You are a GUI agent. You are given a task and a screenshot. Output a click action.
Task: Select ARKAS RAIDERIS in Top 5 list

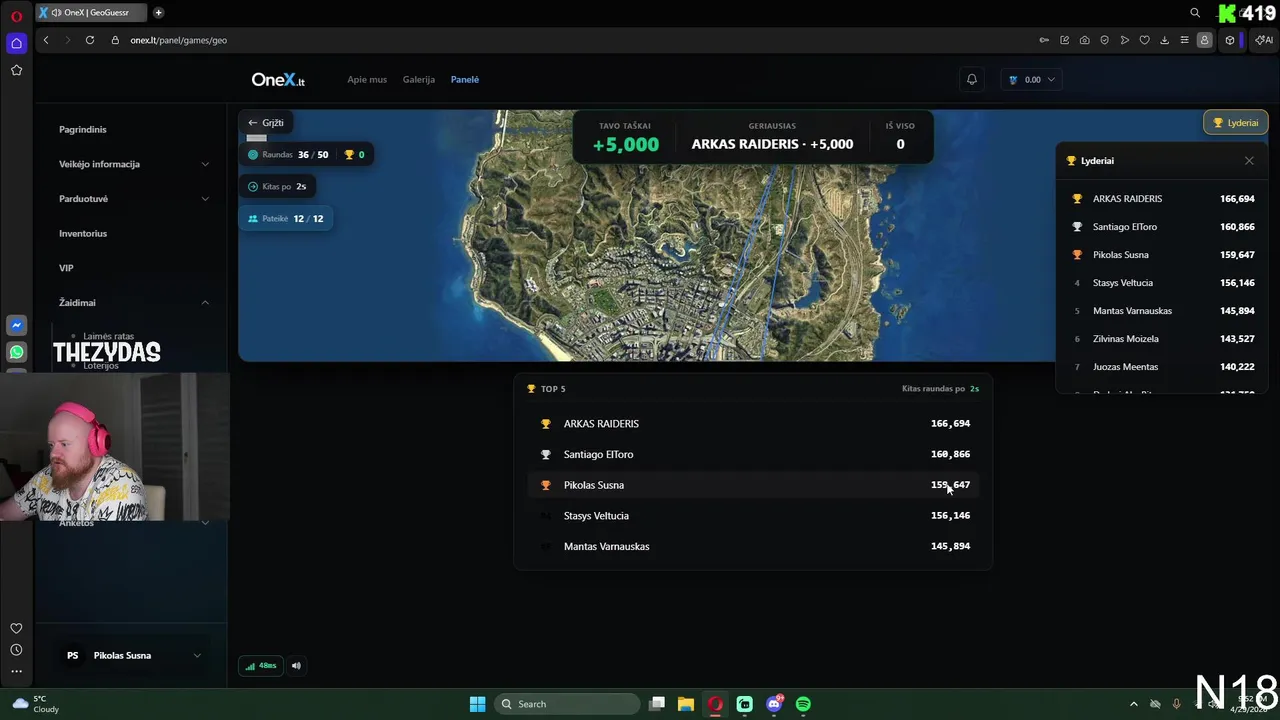pos(753,423)
